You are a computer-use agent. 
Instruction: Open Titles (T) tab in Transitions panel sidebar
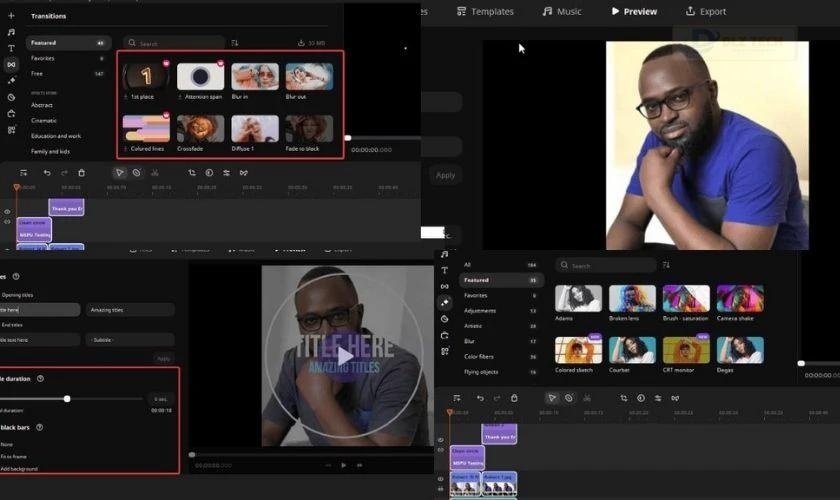point(11,48)
